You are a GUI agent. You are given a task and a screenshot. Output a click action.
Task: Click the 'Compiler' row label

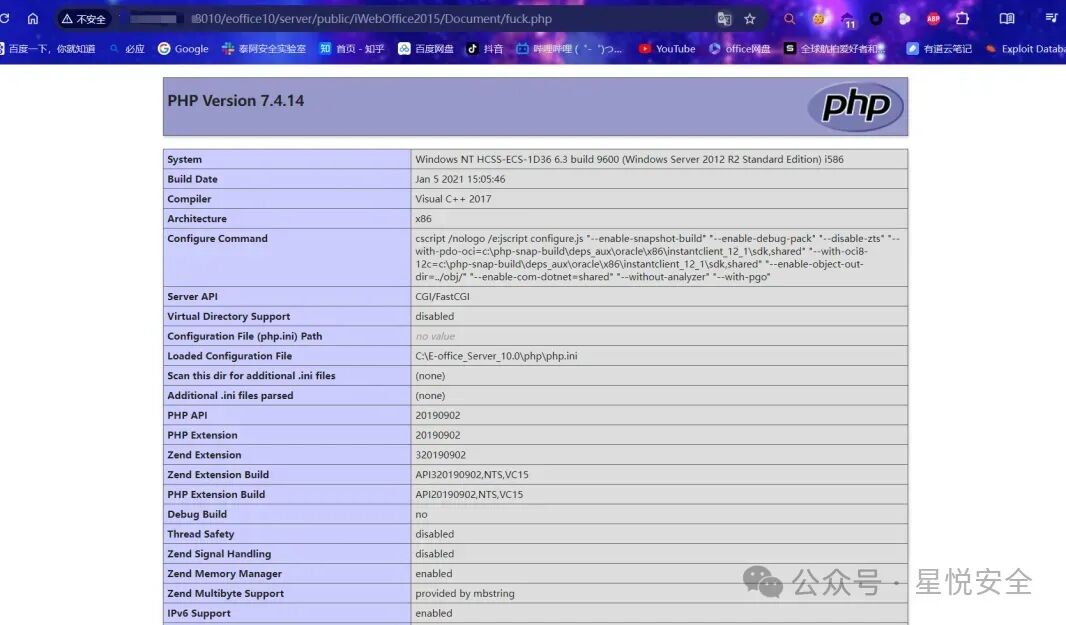[x=189, y=199]
